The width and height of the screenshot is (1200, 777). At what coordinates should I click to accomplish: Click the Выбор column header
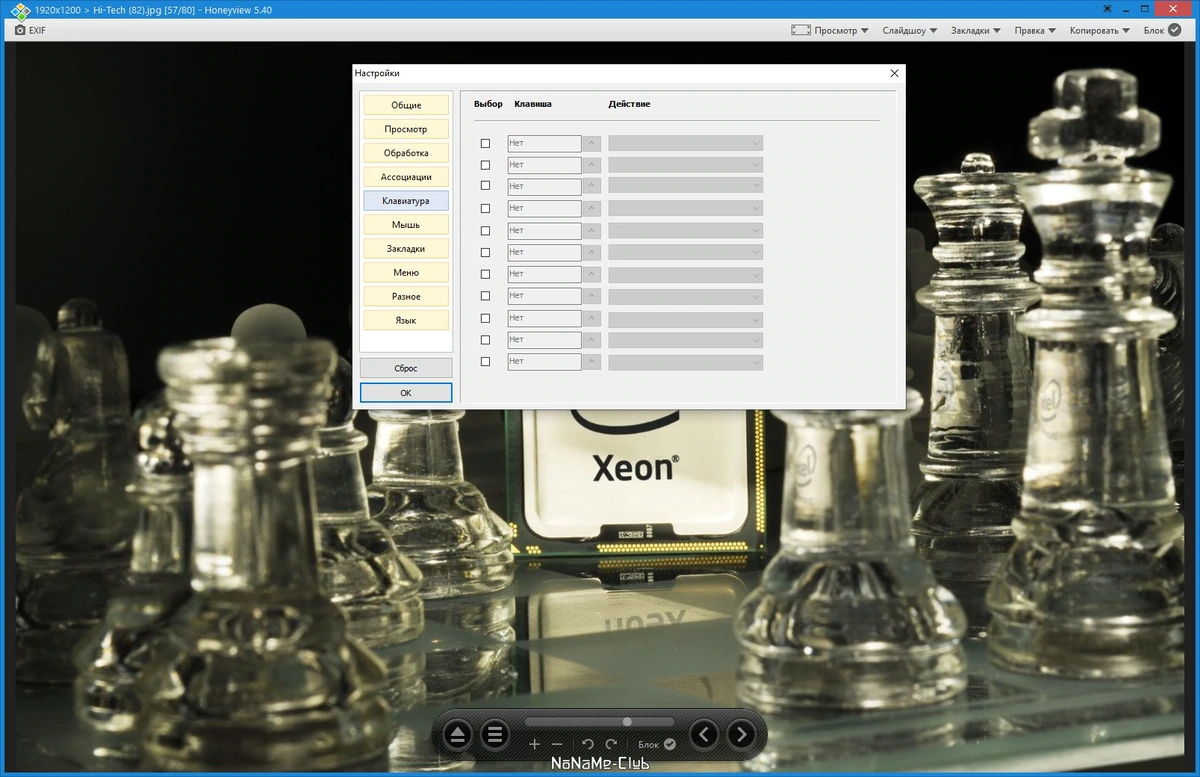click(x=488, y=104)
